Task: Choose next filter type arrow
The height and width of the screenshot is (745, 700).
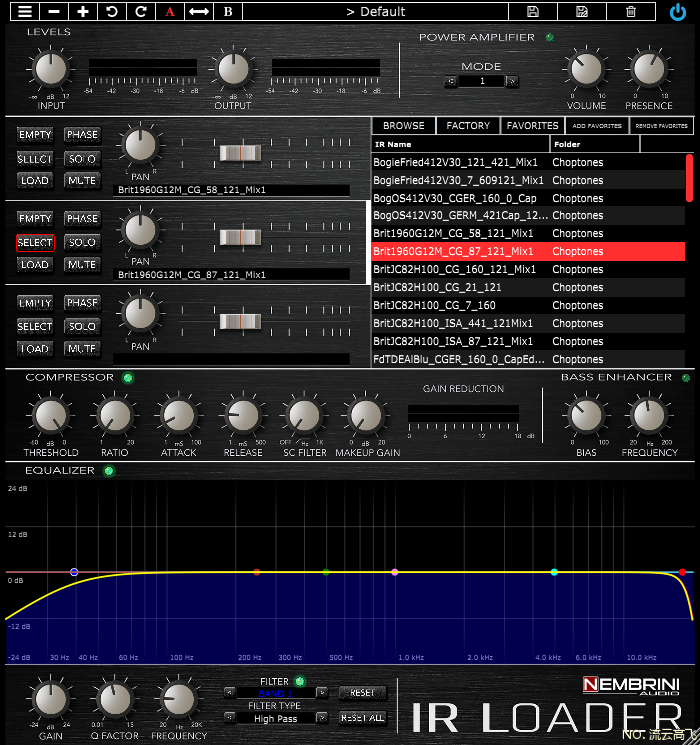Action: 322,717
